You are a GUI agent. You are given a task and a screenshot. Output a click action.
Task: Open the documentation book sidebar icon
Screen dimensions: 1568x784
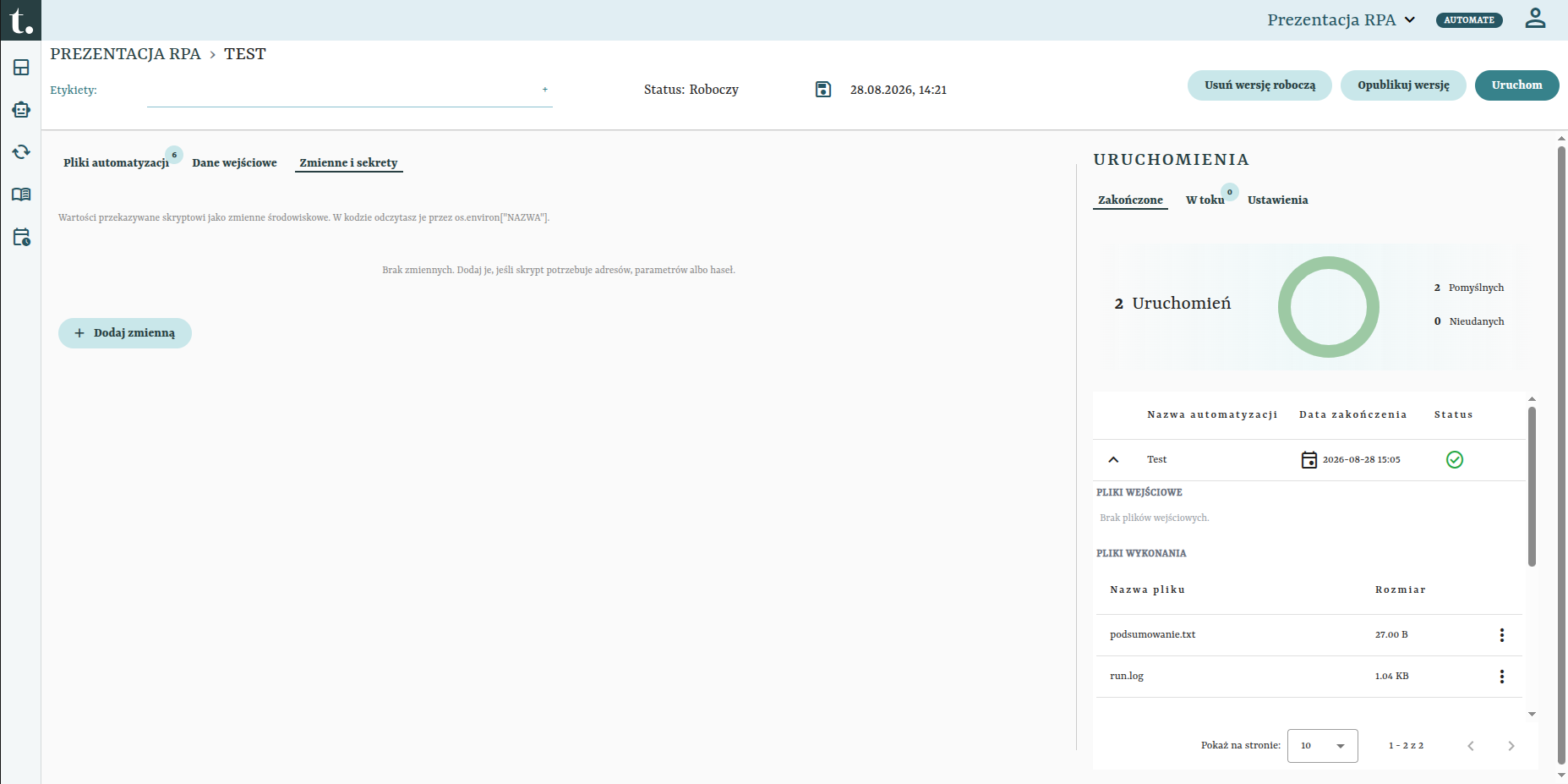(21, 195)
